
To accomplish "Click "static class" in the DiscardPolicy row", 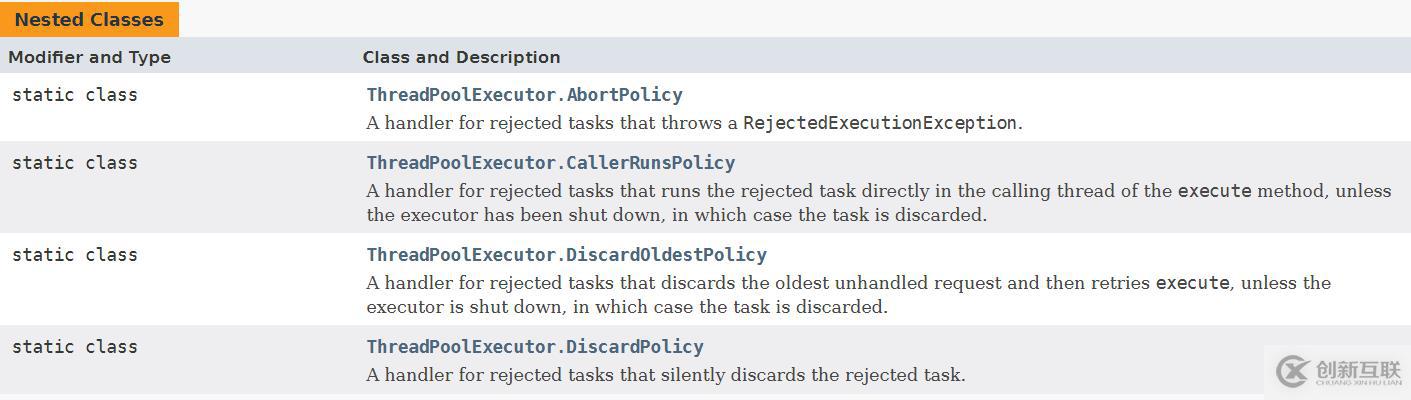I will click(x=75, y=347).
